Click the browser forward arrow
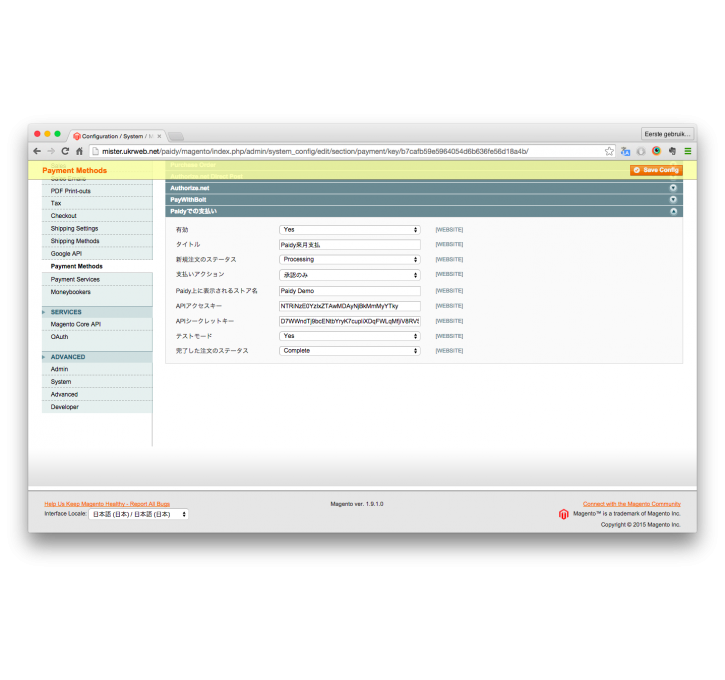This screenshot has height=680, width=725. 51,151
